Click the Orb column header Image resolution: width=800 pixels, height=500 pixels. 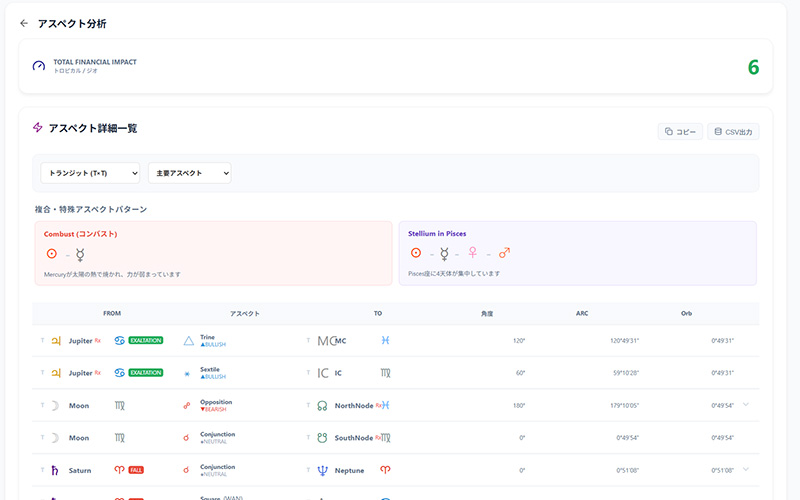click(x=686, y=313)
